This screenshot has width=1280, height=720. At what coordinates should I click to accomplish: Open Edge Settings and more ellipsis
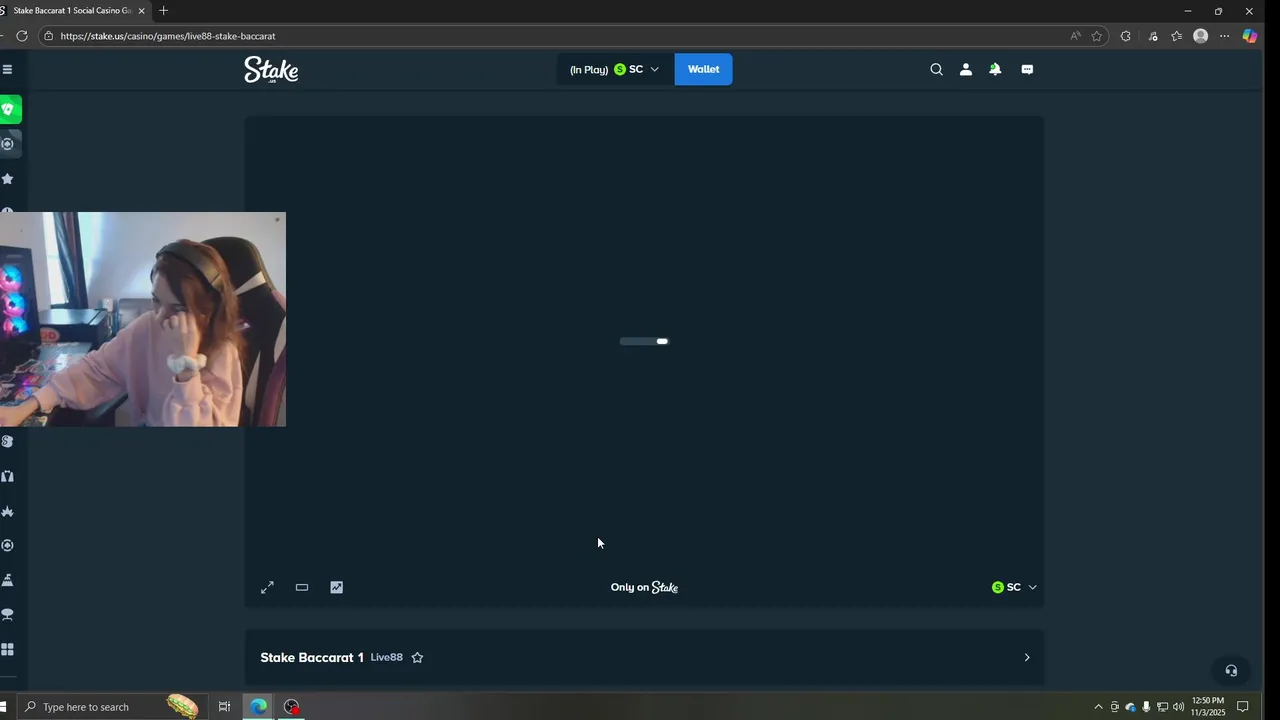[1224, 36]
